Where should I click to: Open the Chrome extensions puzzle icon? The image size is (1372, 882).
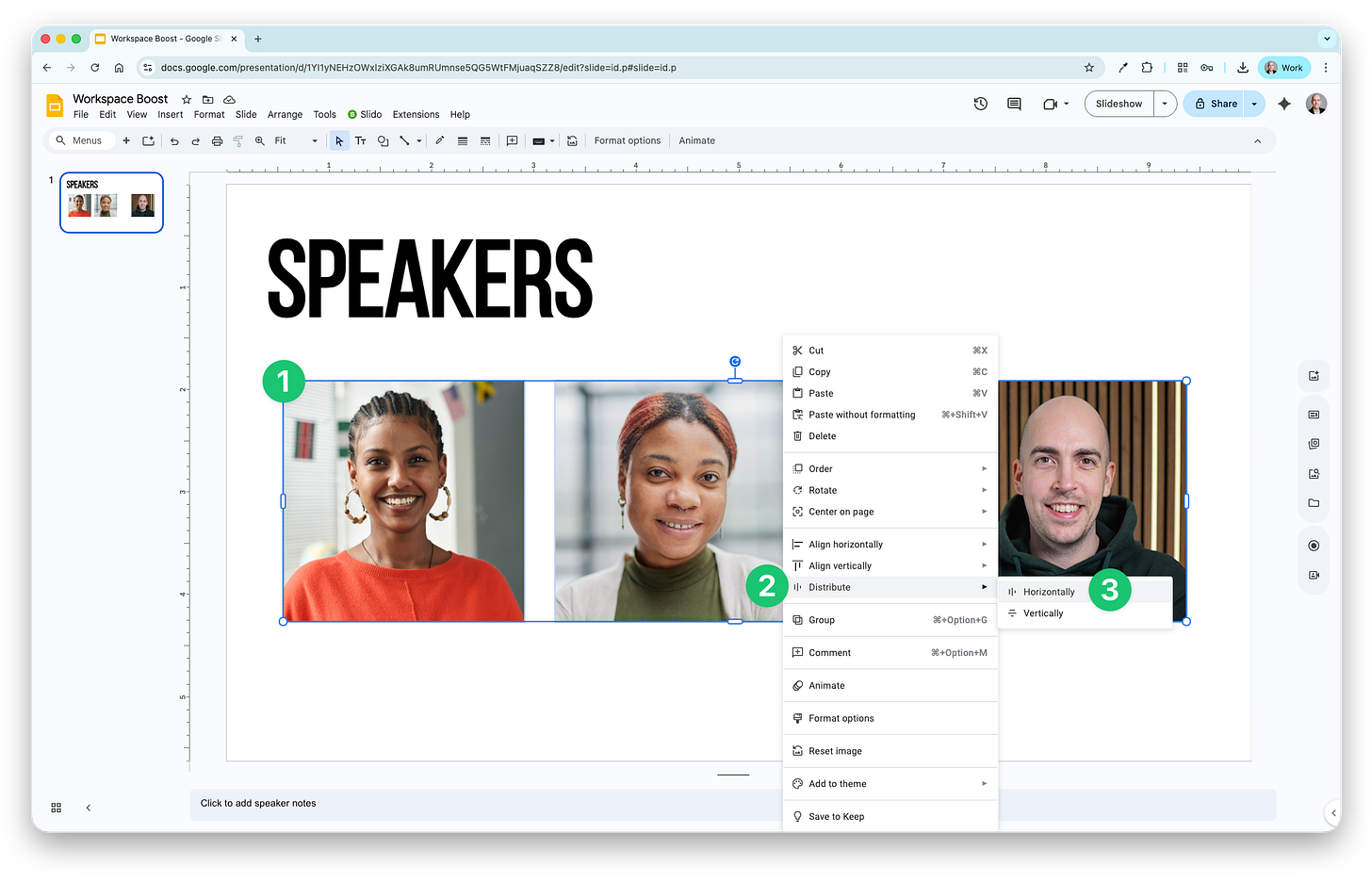tap(1147, 68)
